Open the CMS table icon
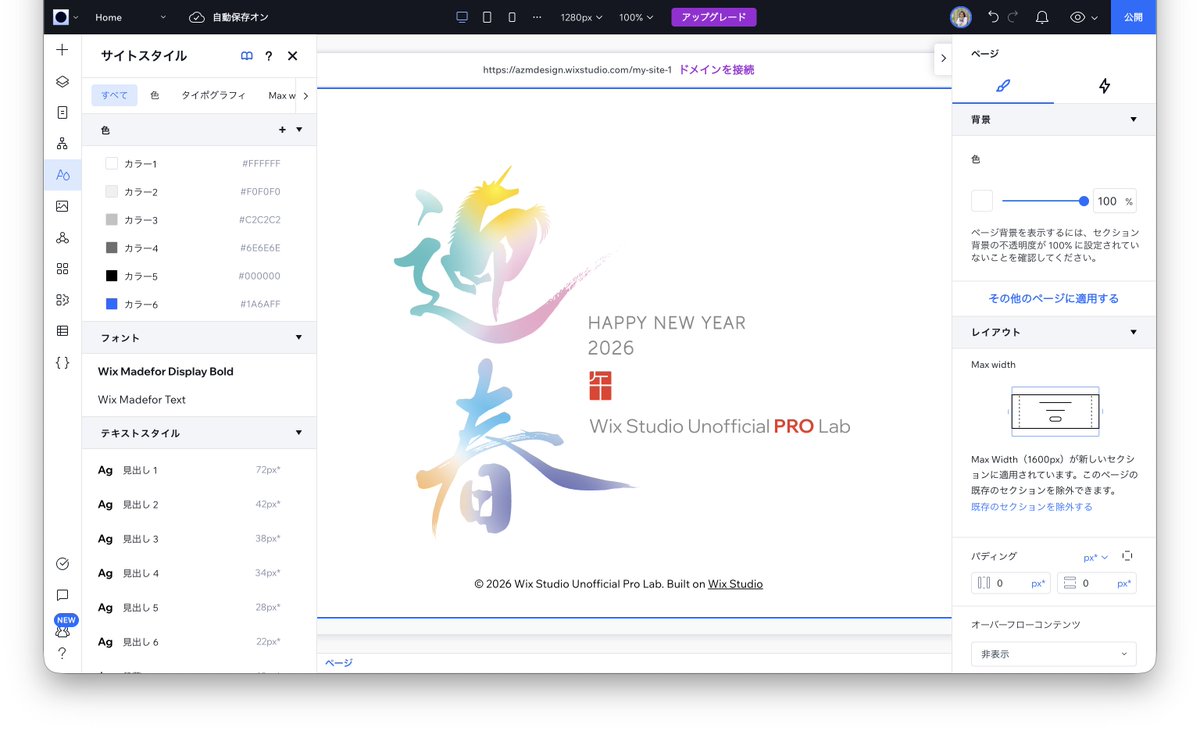The image size is (1200, 731). (62, 331)
